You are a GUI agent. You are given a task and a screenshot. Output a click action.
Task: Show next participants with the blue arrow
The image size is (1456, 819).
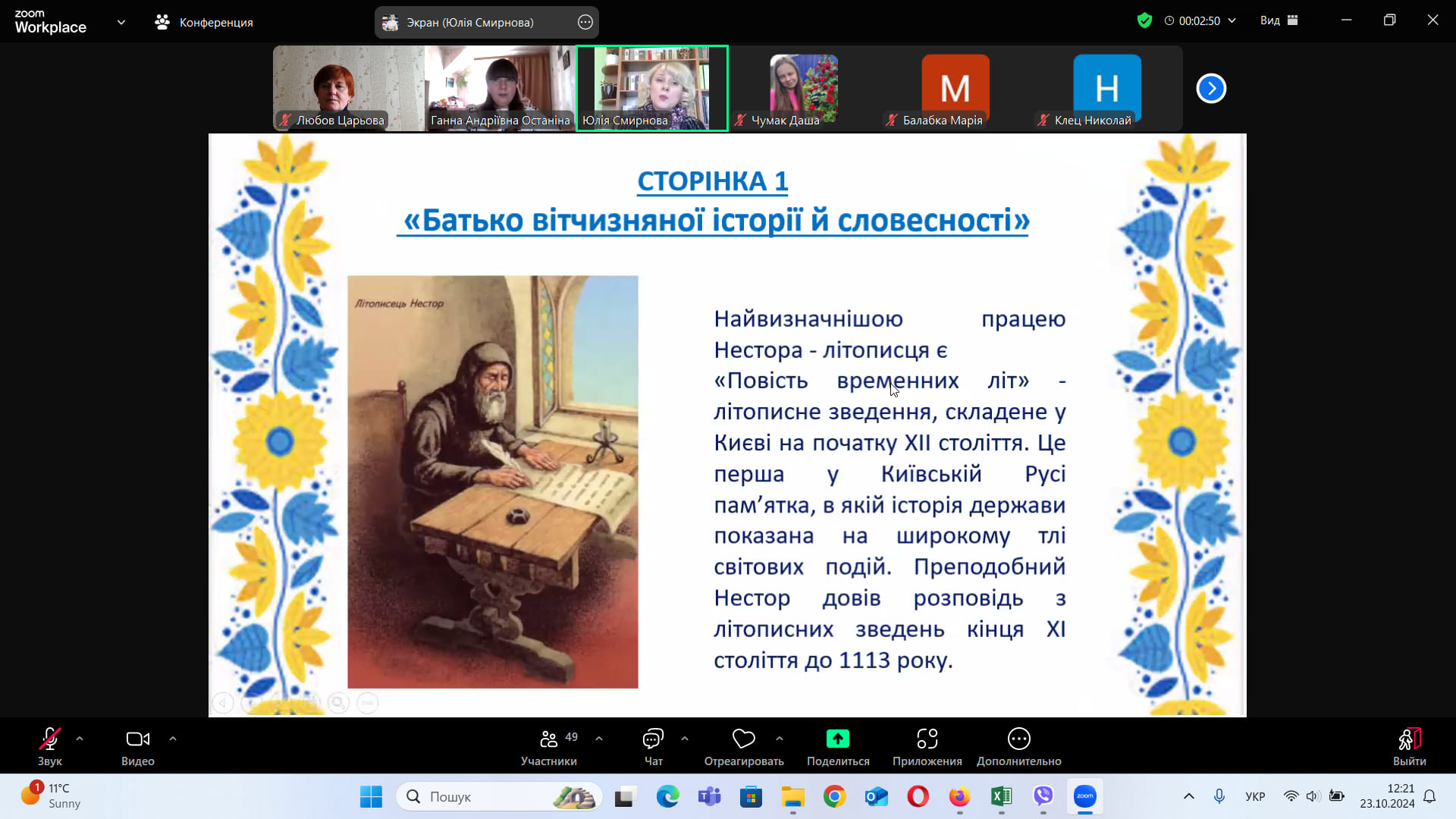(1211, 89)
